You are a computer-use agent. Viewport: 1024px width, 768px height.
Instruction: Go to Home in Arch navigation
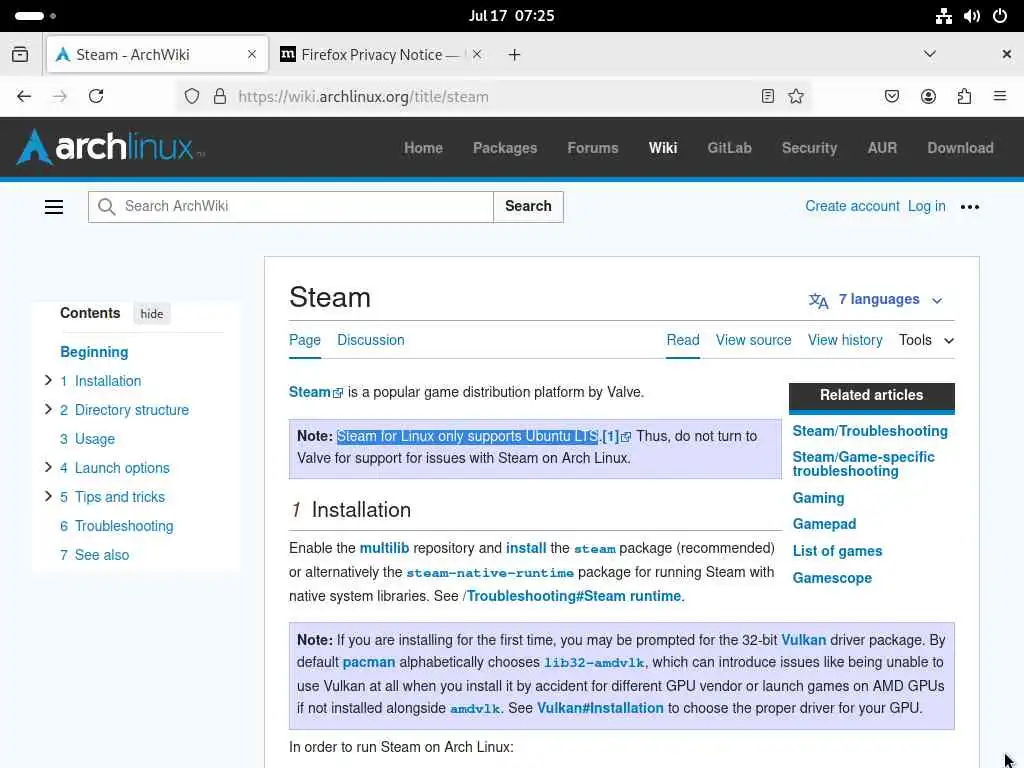point(423,148)
